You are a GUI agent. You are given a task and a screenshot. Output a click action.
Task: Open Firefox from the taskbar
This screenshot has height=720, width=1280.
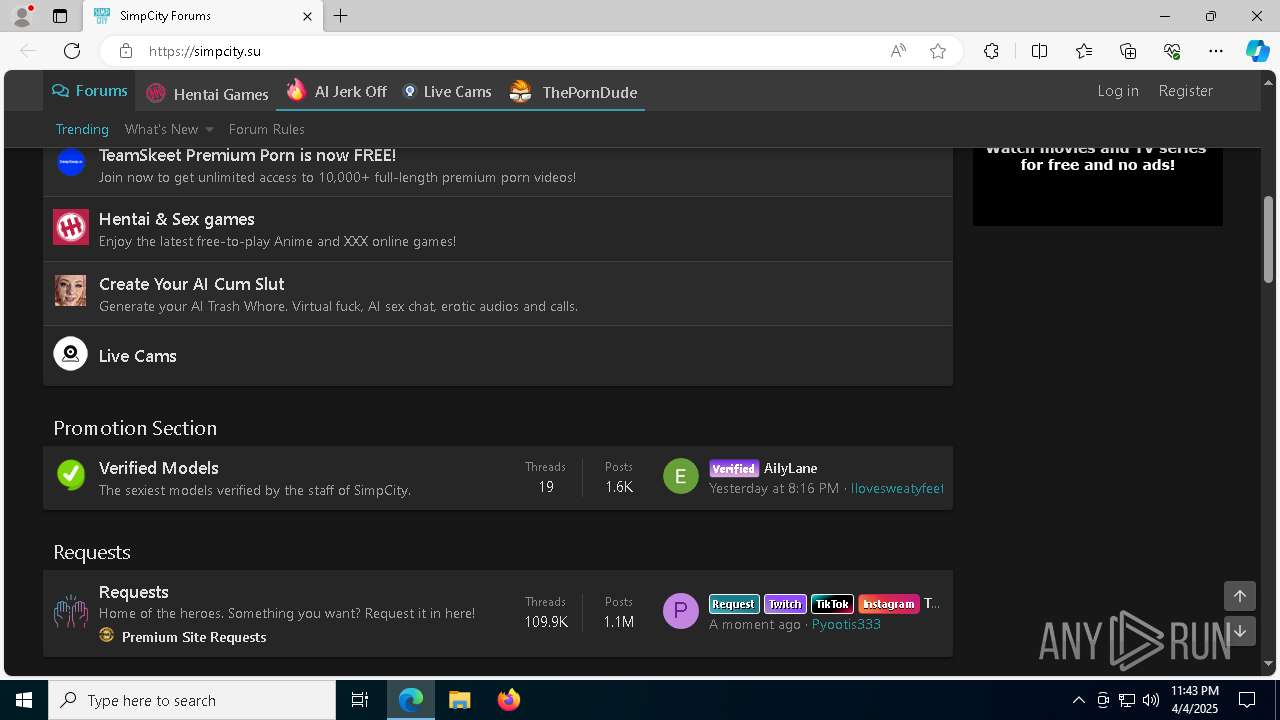pos(508,700)
